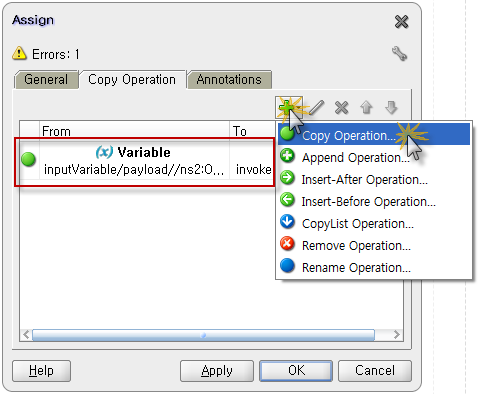Image resolution: width=481 pixels, height=394 pixels.
Task: Switch to the General tab
Action: pos(46,80)
